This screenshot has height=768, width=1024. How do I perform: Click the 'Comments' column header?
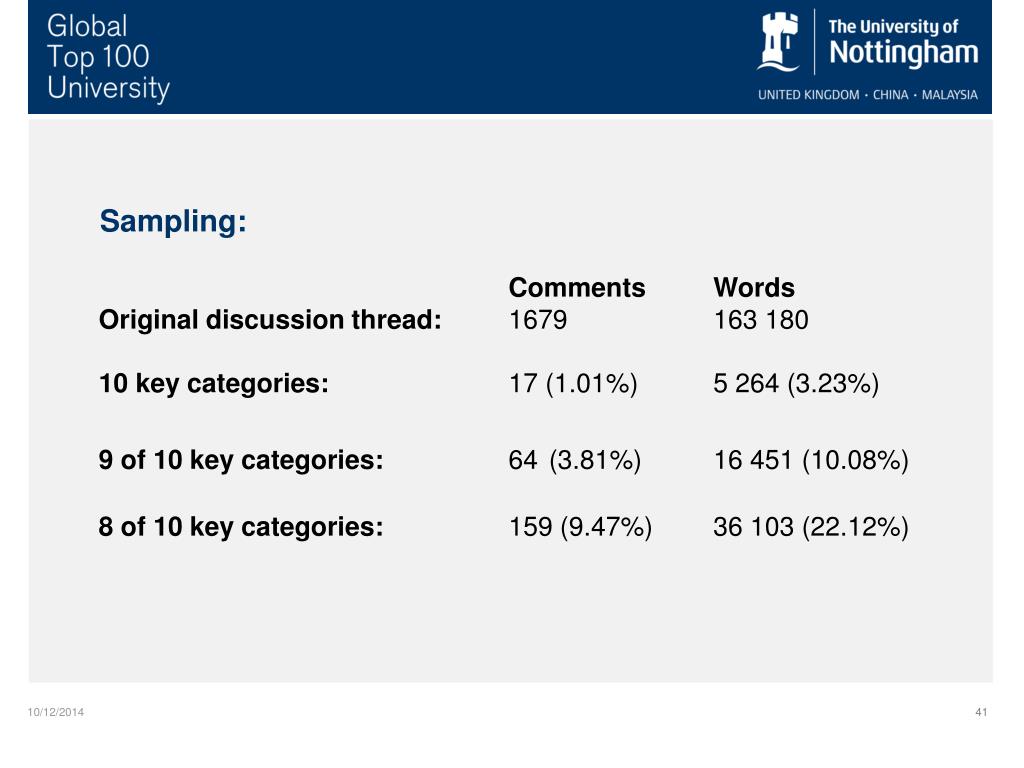pos(577,287)
